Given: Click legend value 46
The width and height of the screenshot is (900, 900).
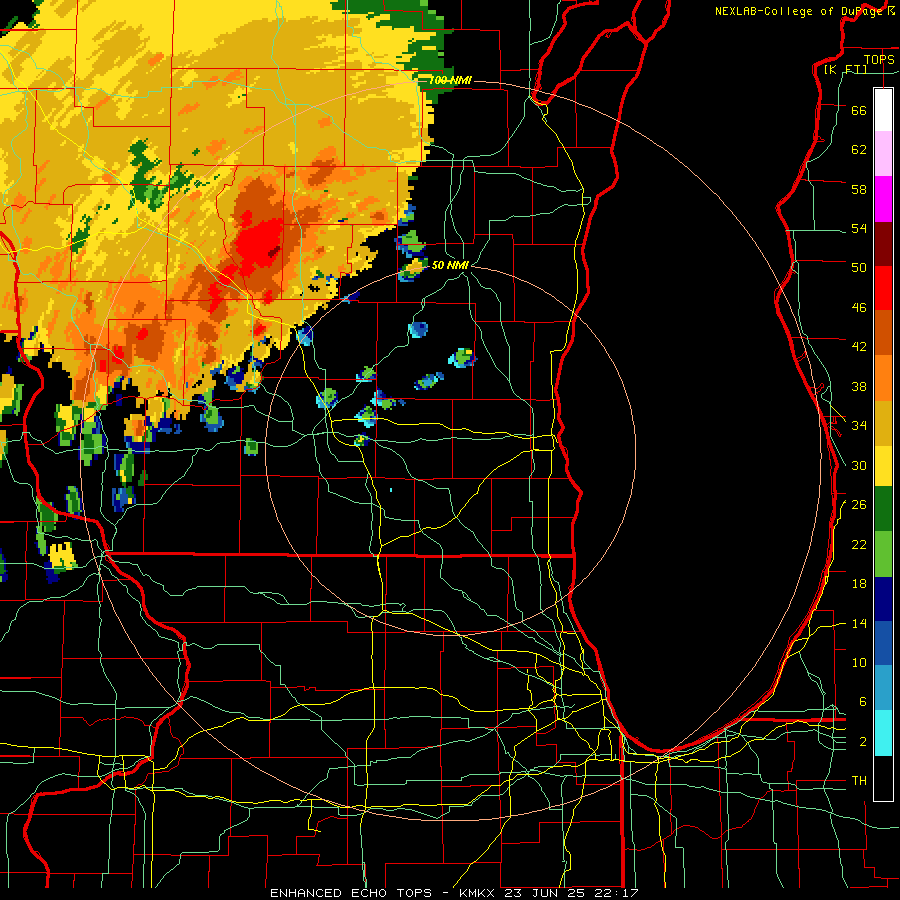Looking at the screenshot, I should point(859,308).
